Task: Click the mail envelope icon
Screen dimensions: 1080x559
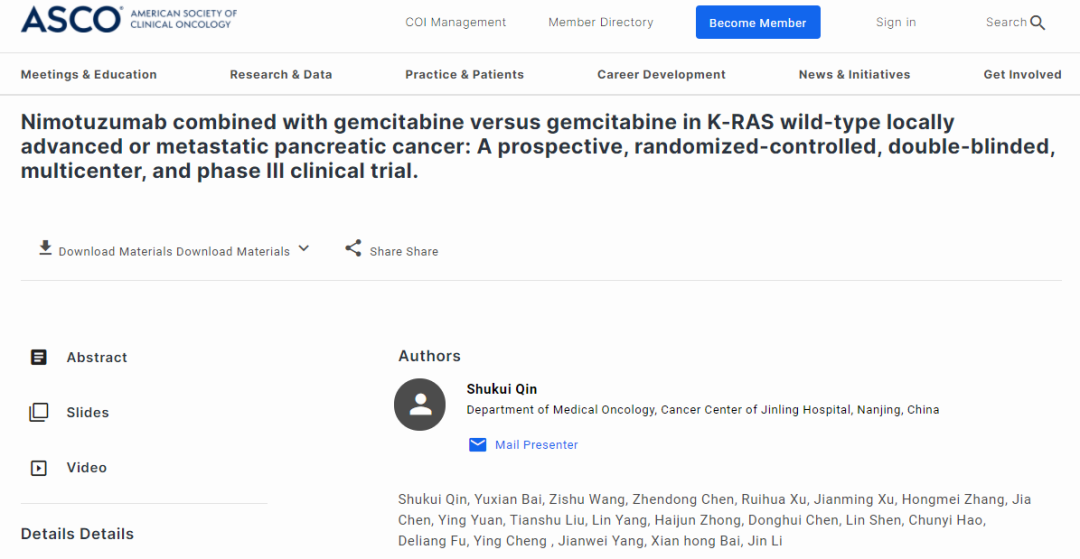Action: [478, 444]
